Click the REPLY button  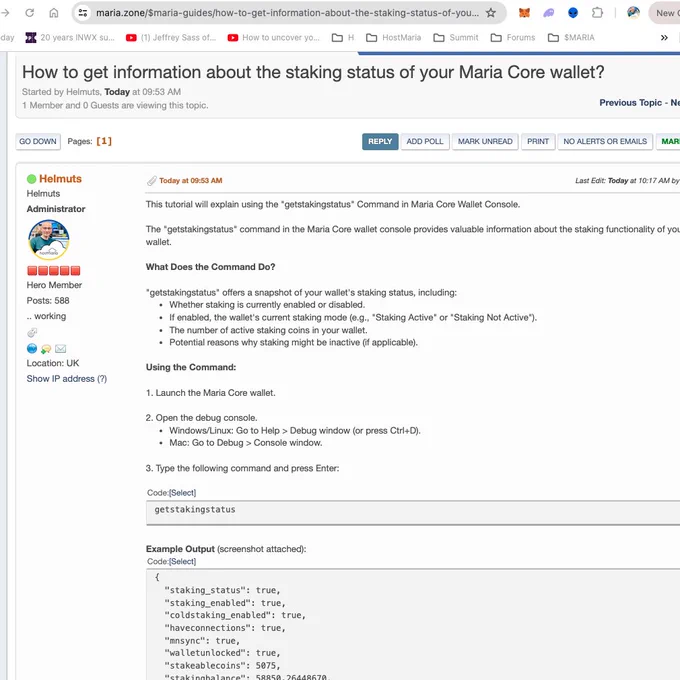pyautogui.click(x=380, y=141)
